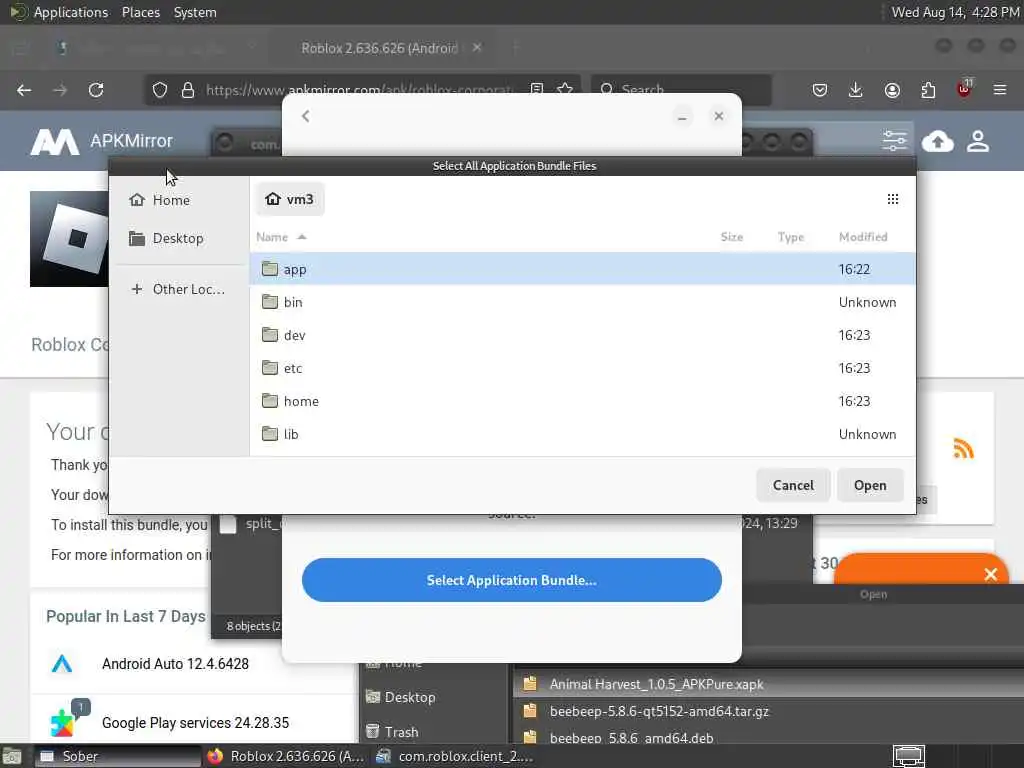Bookmark page with the star icon
Viewport: 1024px width, 768px height.
click(x=566, y=89)
